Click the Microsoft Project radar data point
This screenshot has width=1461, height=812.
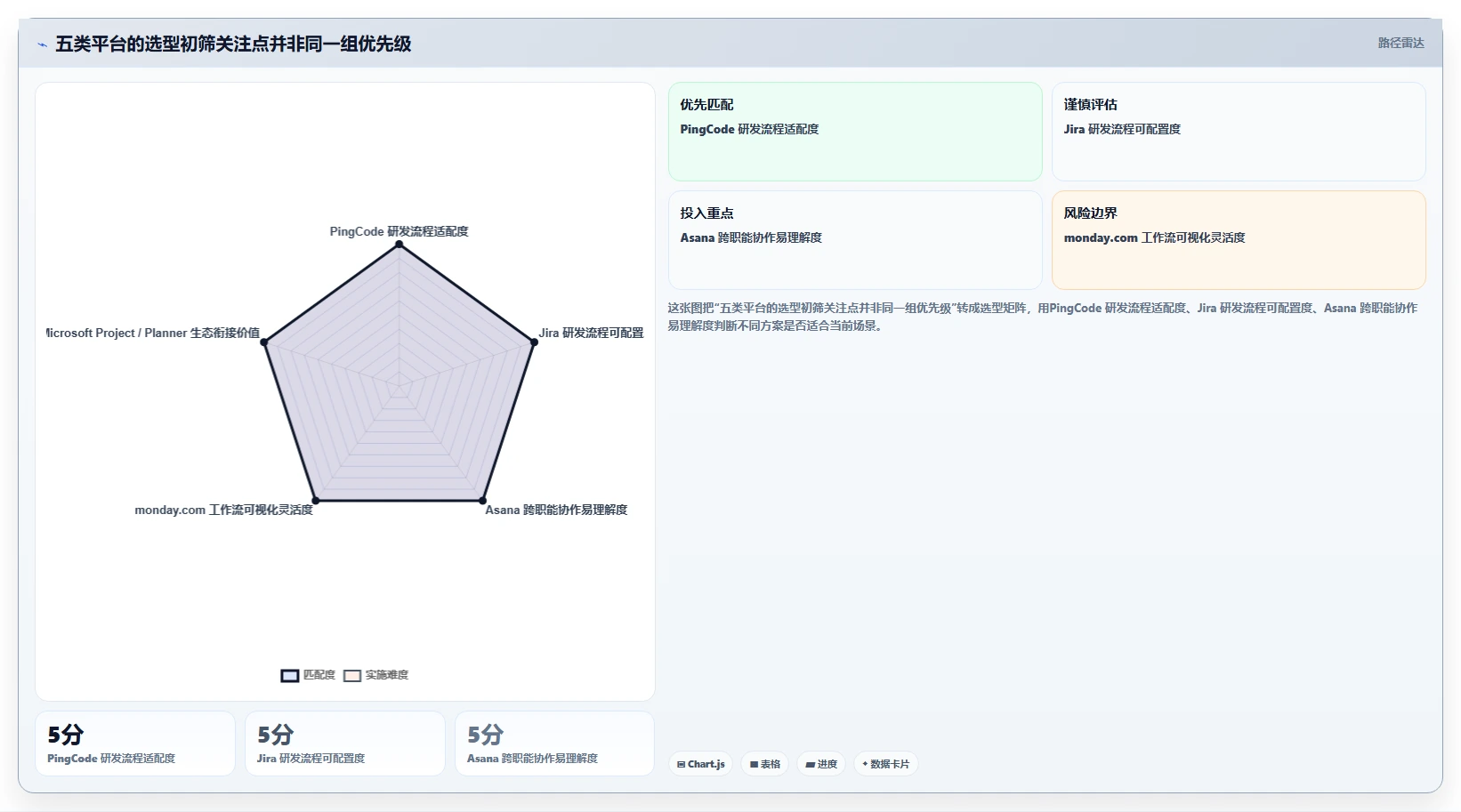click(264, 342)
